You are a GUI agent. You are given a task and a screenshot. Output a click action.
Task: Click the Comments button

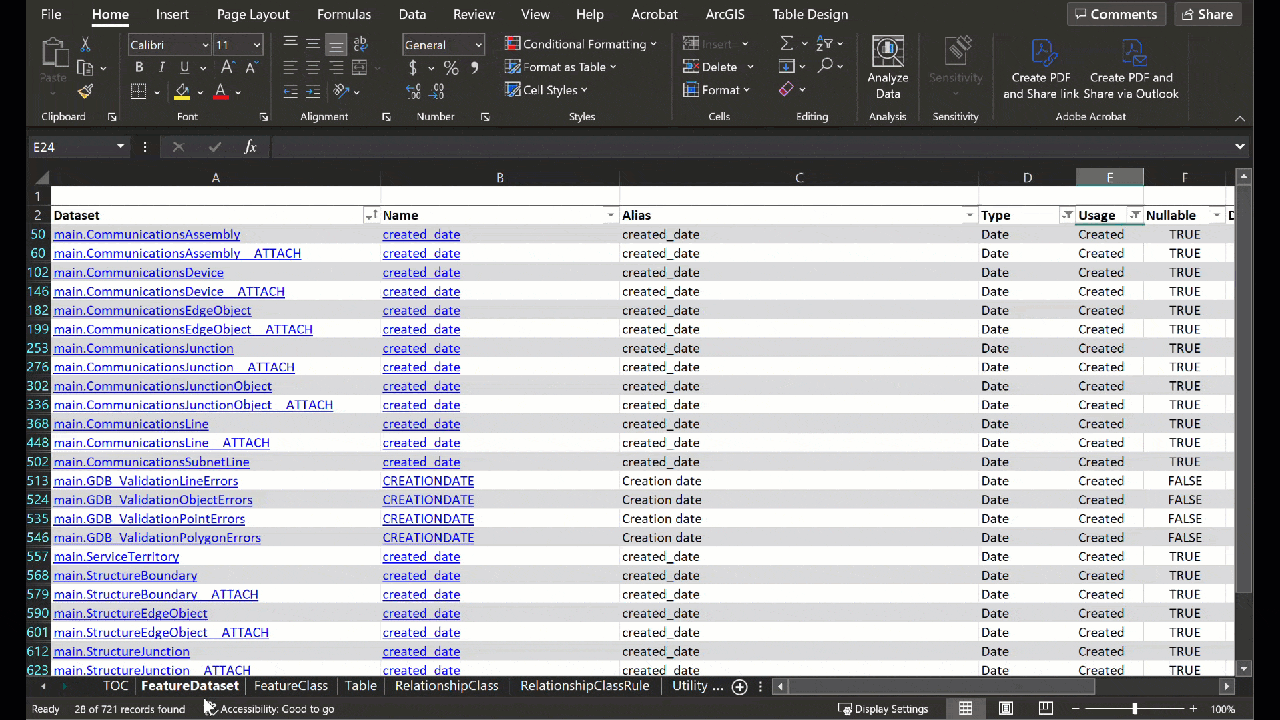[1117, 14]
